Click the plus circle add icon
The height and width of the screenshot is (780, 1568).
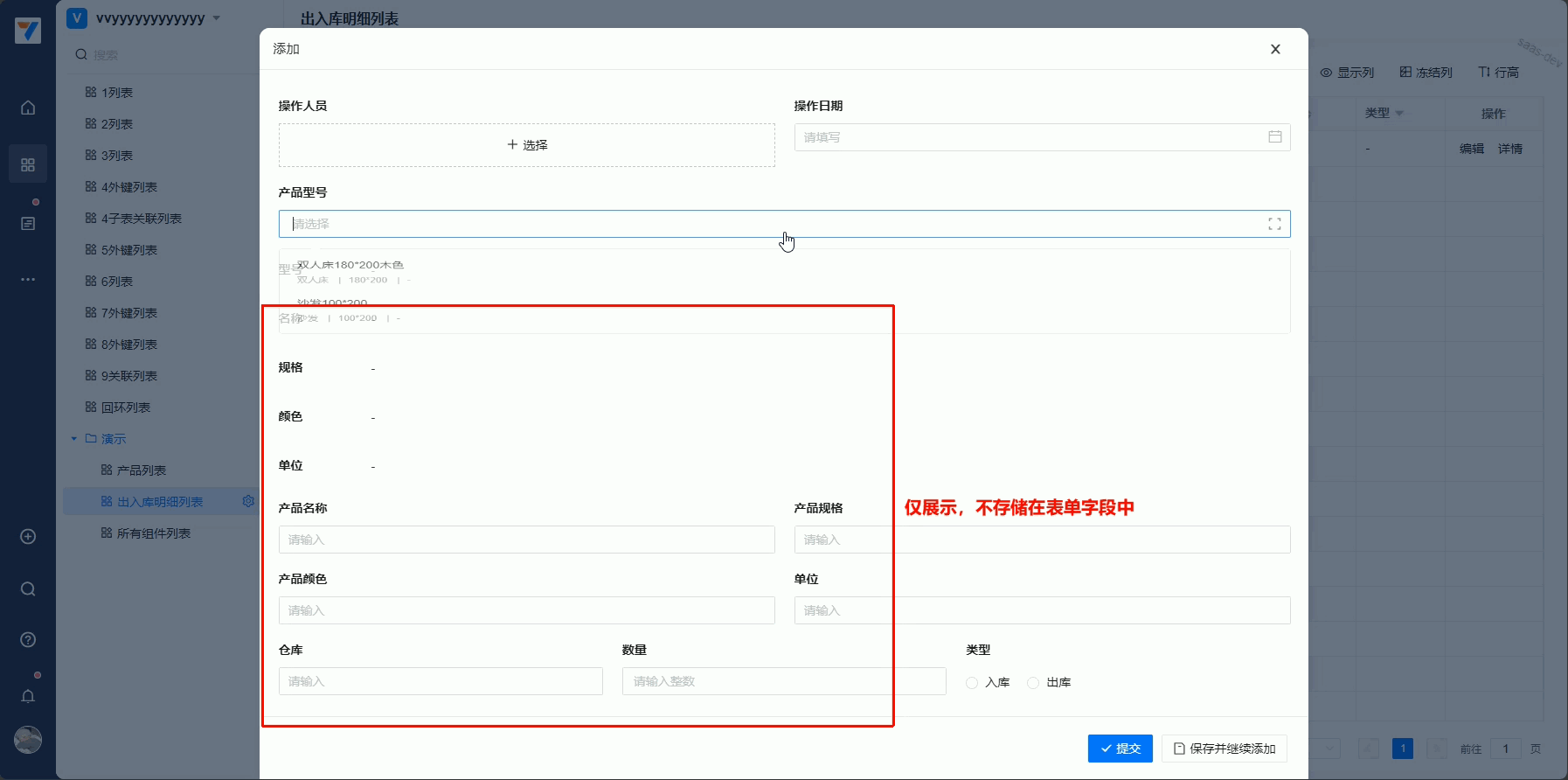[28, 537]
